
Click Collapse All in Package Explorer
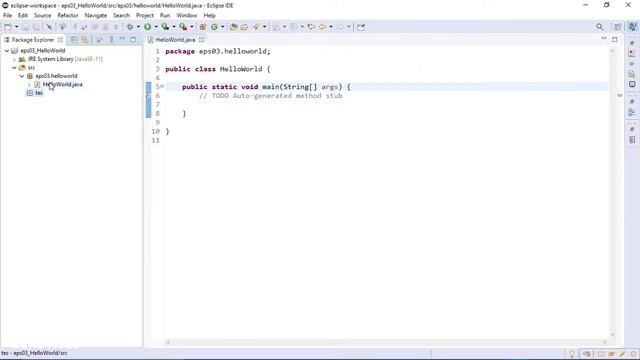coord(74,40)
